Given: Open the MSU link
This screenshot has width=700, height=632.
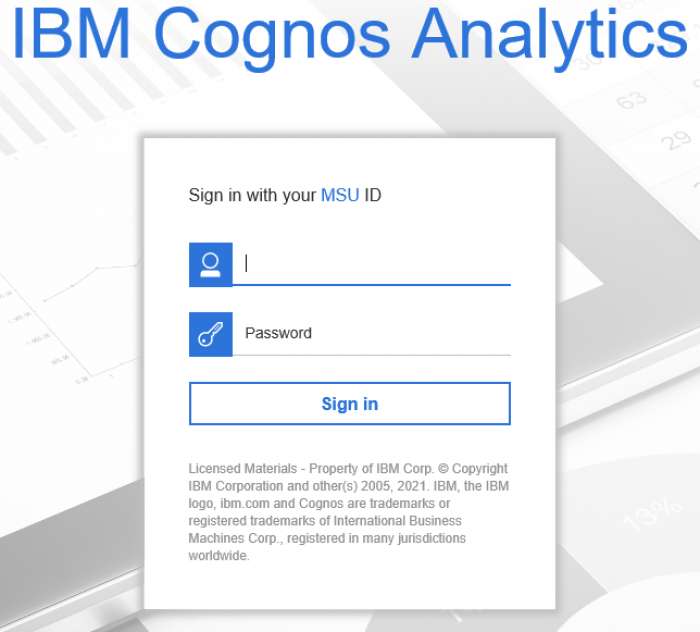Looking at the screenshot, I should tap(339, 195).
